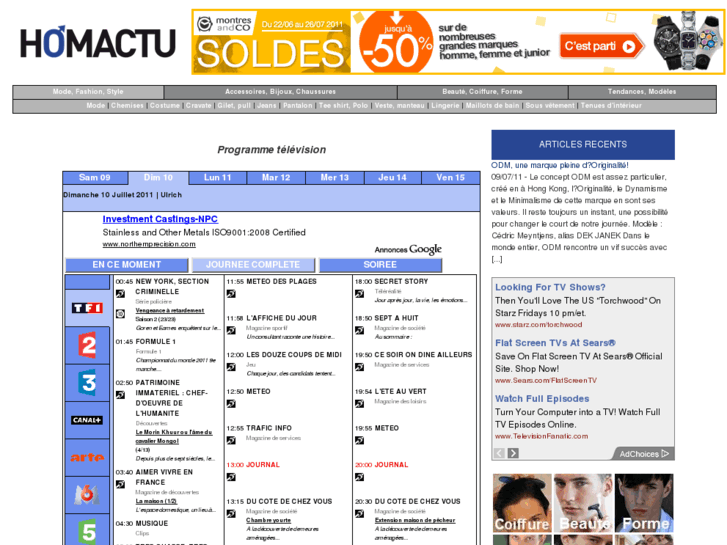Switch to Ven 15 day tab
Viewport: 727px width, 545px height.
pos(451,178)
